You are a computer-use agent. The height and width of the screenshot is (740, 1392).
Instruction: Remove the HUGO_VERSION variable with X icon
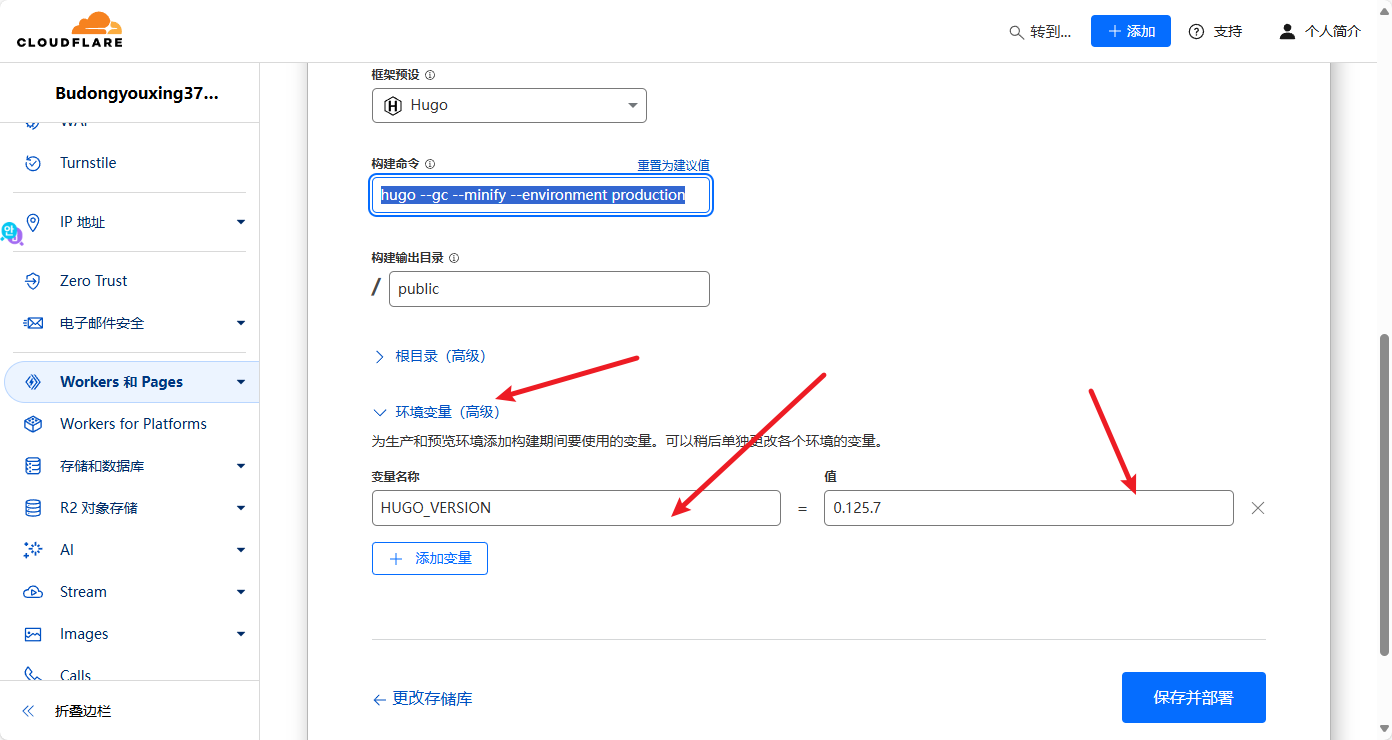pyautogui.click(x=1258, y=508)
